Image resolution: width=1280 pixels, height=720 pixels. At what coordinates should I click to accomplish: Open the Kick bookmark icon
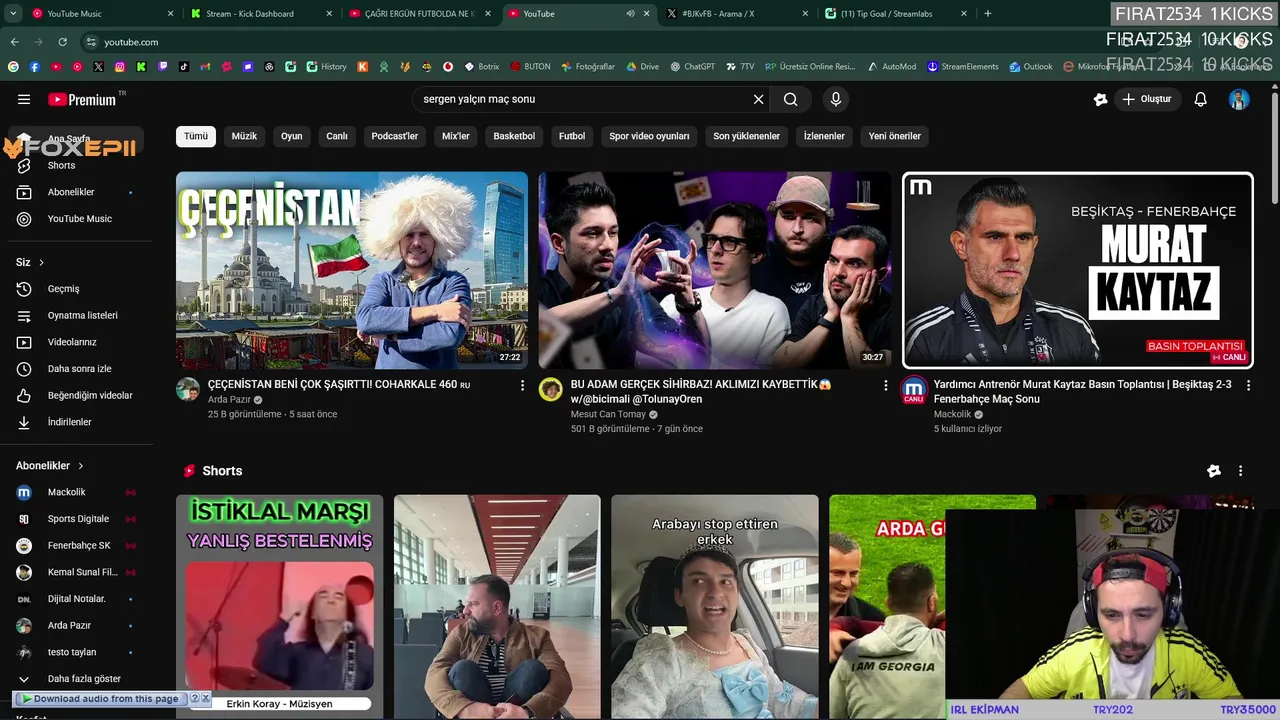[141, 67]
